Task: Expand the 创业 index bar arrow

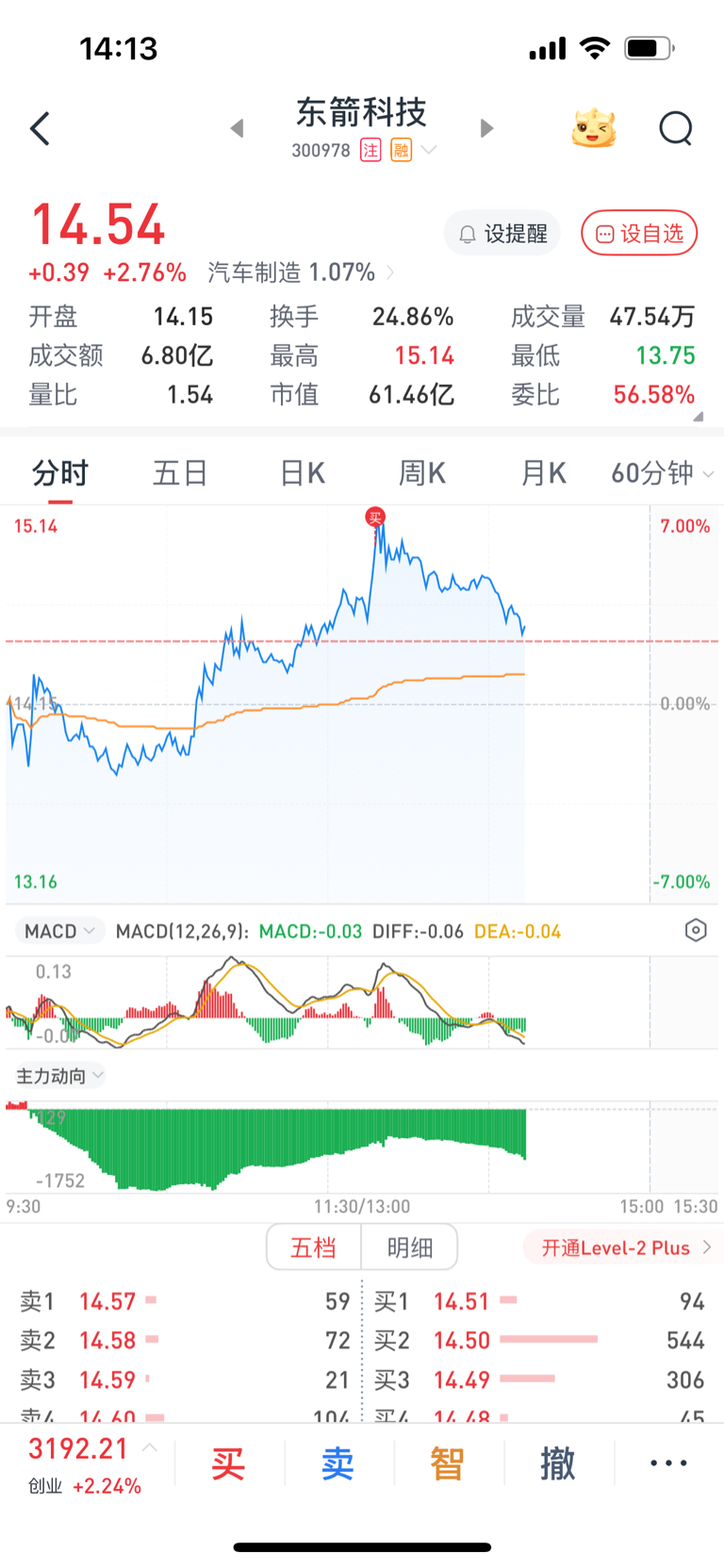Action: tap(150, 1447)
